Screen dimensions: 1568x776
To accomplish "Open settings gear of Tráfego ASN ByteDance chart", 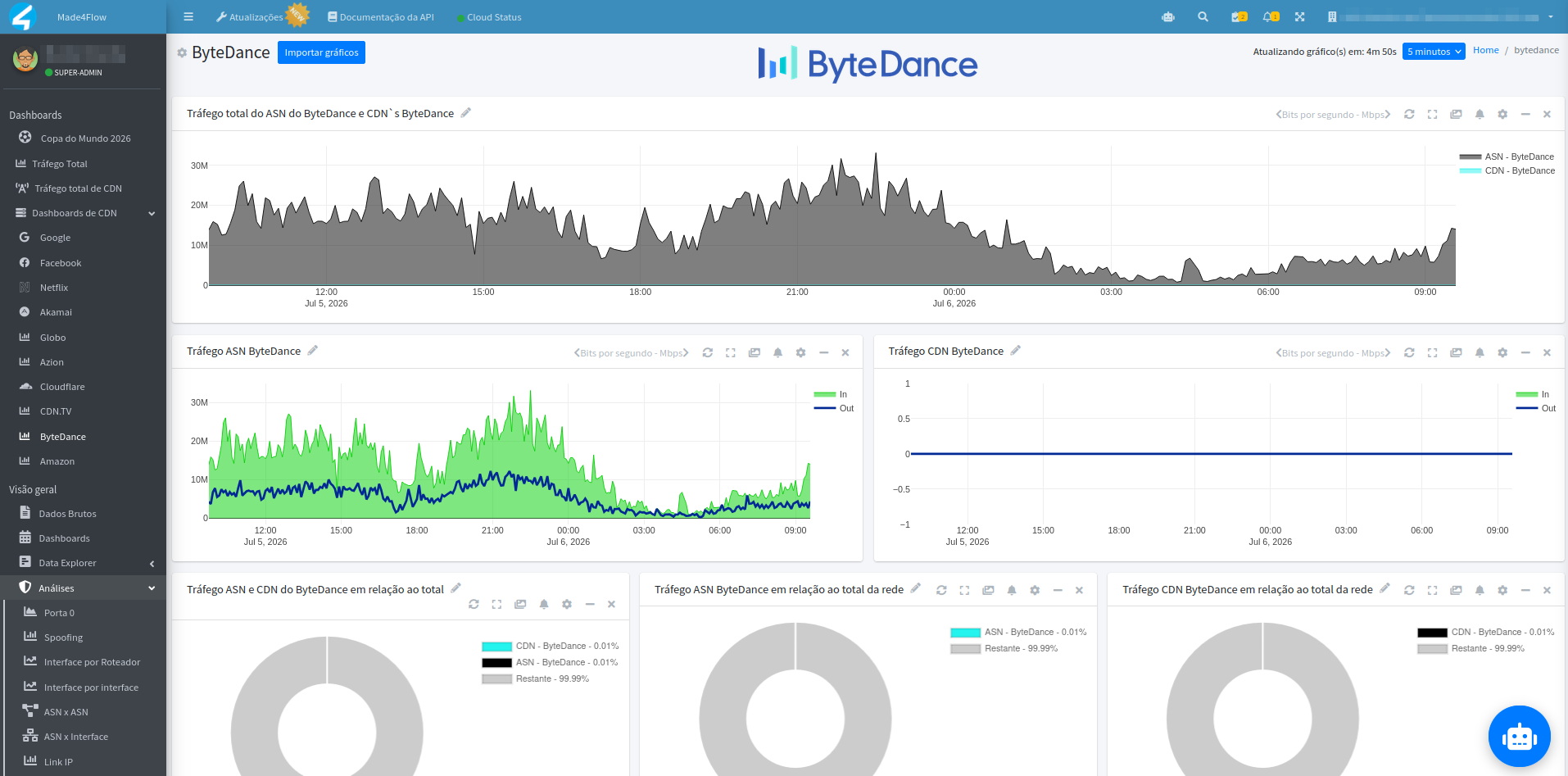I will (800, 352).
